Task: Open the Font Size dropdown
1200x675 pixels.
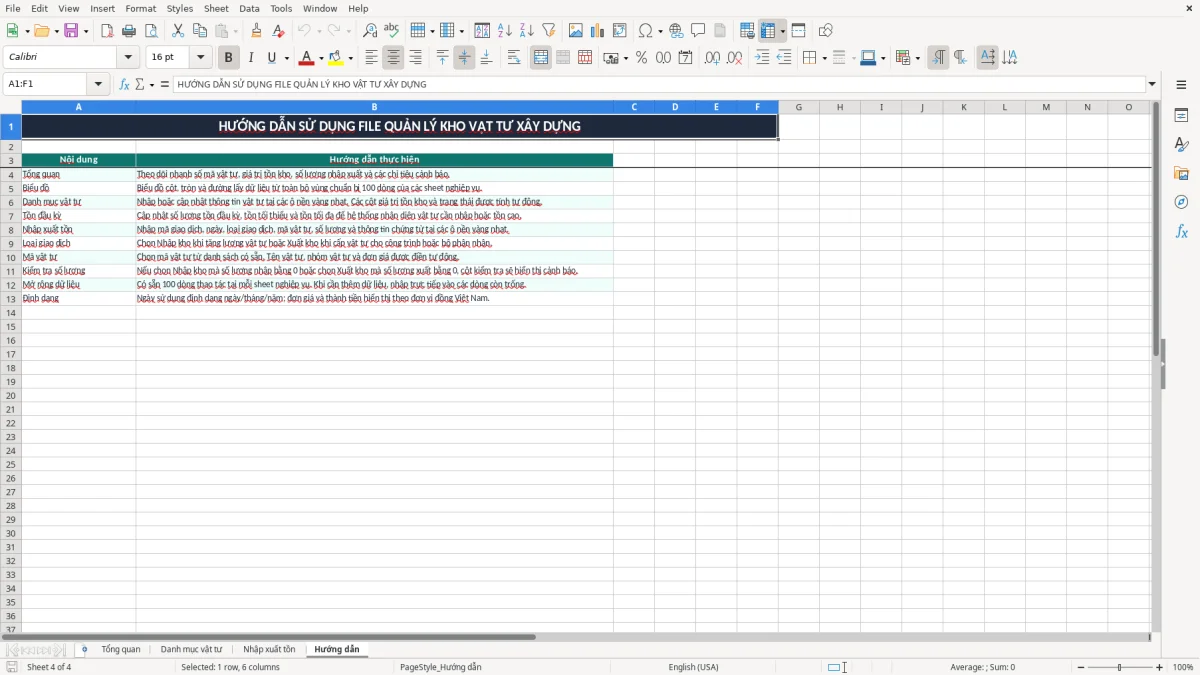Action: [x=200, y=58]
